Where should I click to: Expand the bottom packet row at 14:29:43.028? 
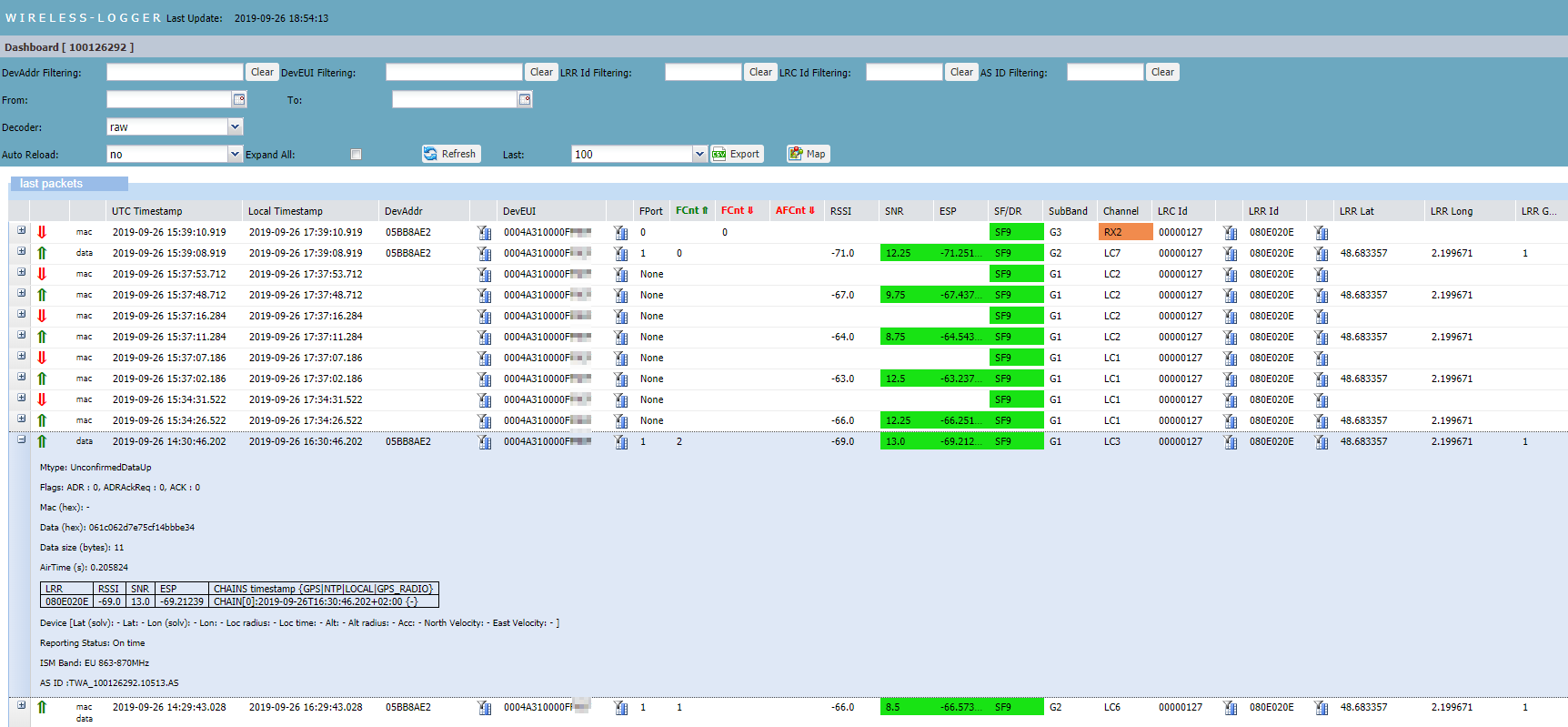tap(21, 705)
